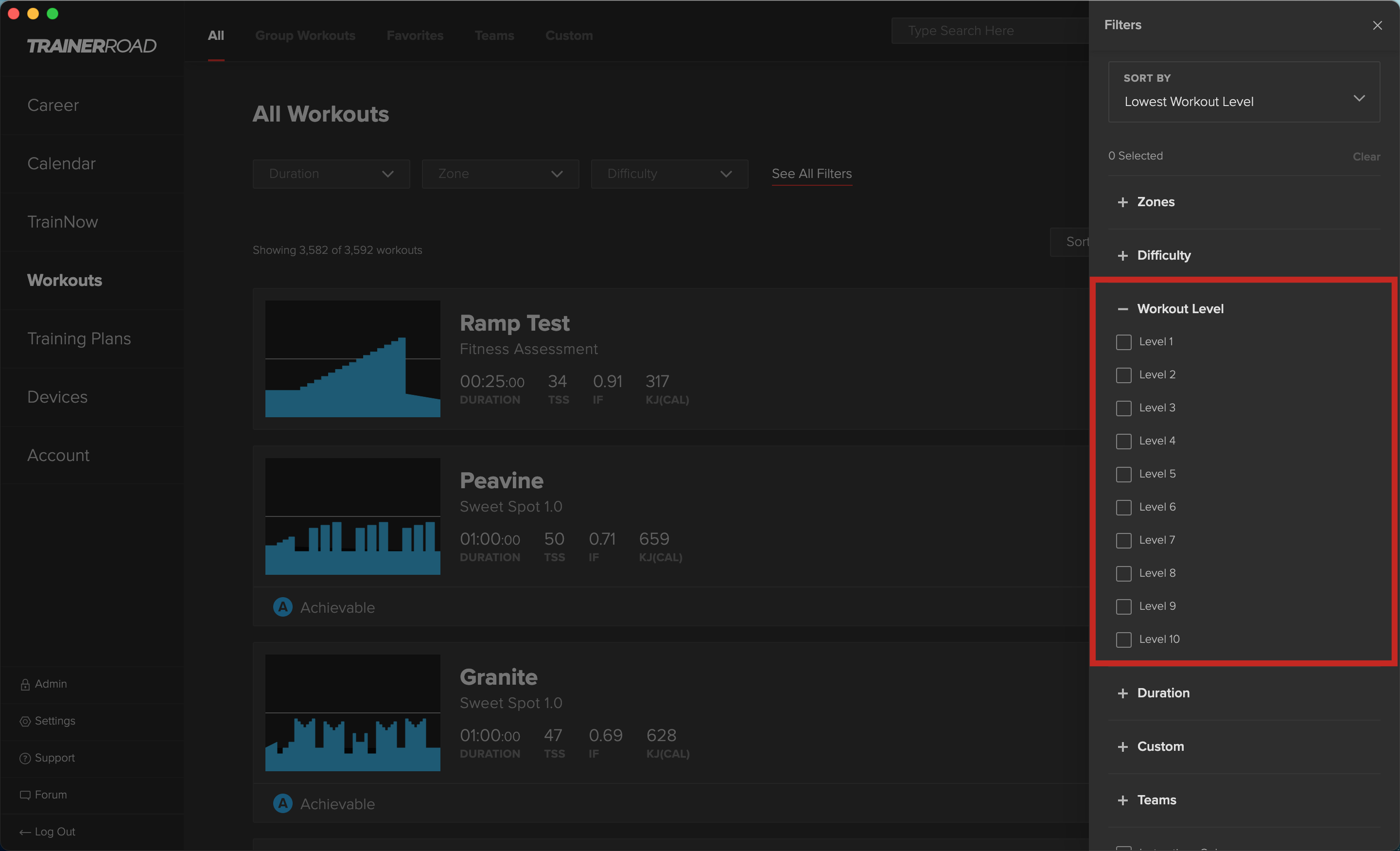The width and height of the screenshot is (1400, 851).
Task: Go to Career in the sidebar
Action: [x=53, y=105]
